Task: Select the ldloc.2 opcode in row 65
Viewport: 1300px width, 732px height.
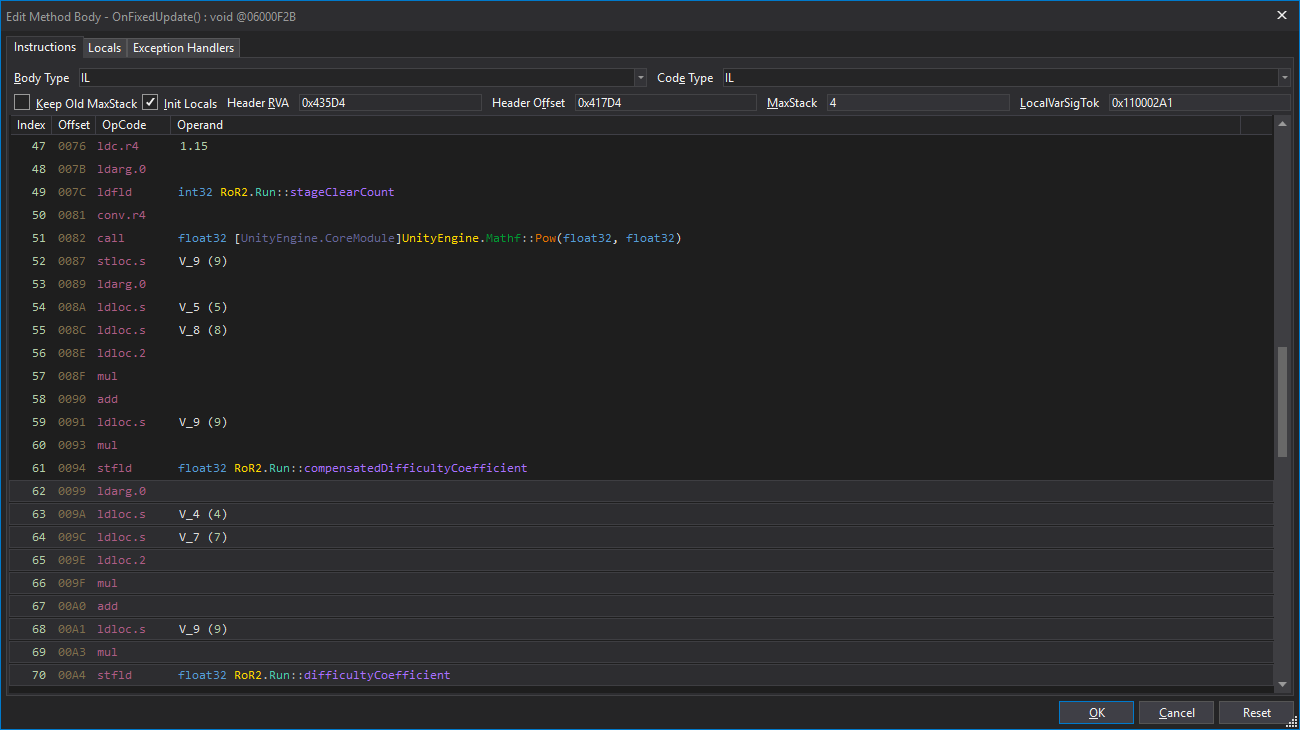Action: (x=121, y=560)
